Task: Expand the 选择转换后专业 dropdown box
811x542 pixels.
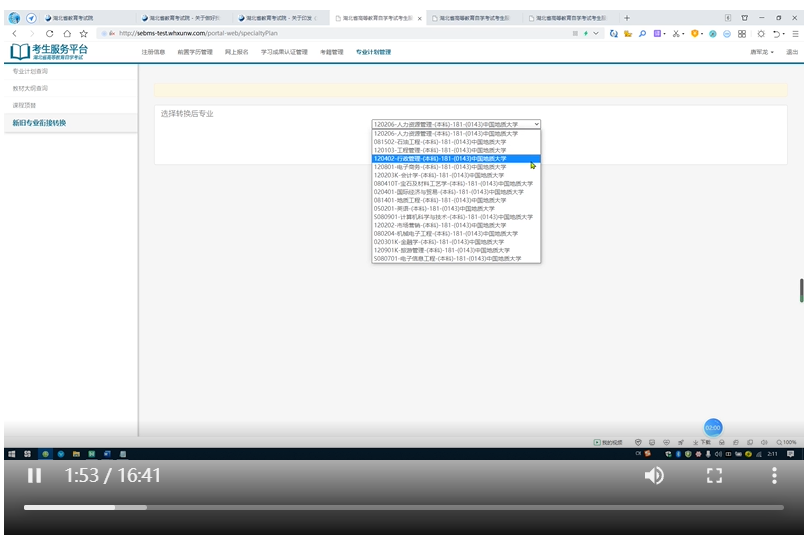Action: (456, 124)
